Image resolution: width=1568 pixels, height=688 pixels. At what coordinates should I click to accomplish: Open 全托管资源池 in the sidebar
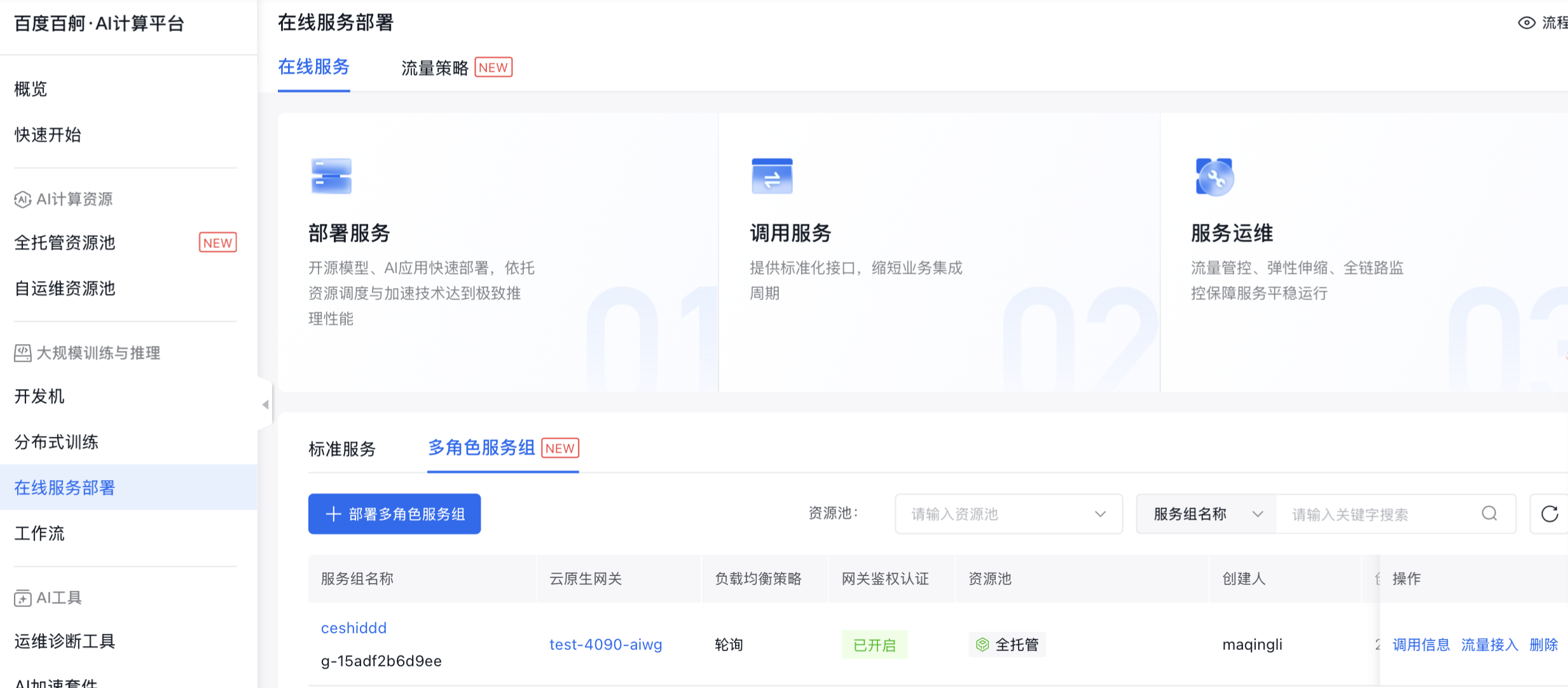65,243
